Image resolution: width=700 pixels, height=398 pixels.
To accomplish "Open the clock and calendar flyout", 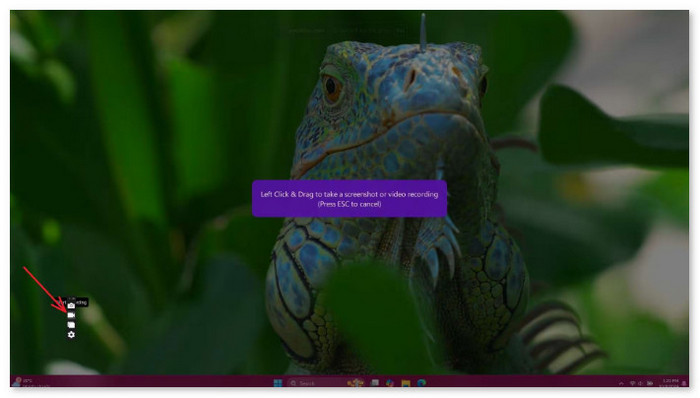I will coord(670,383).
